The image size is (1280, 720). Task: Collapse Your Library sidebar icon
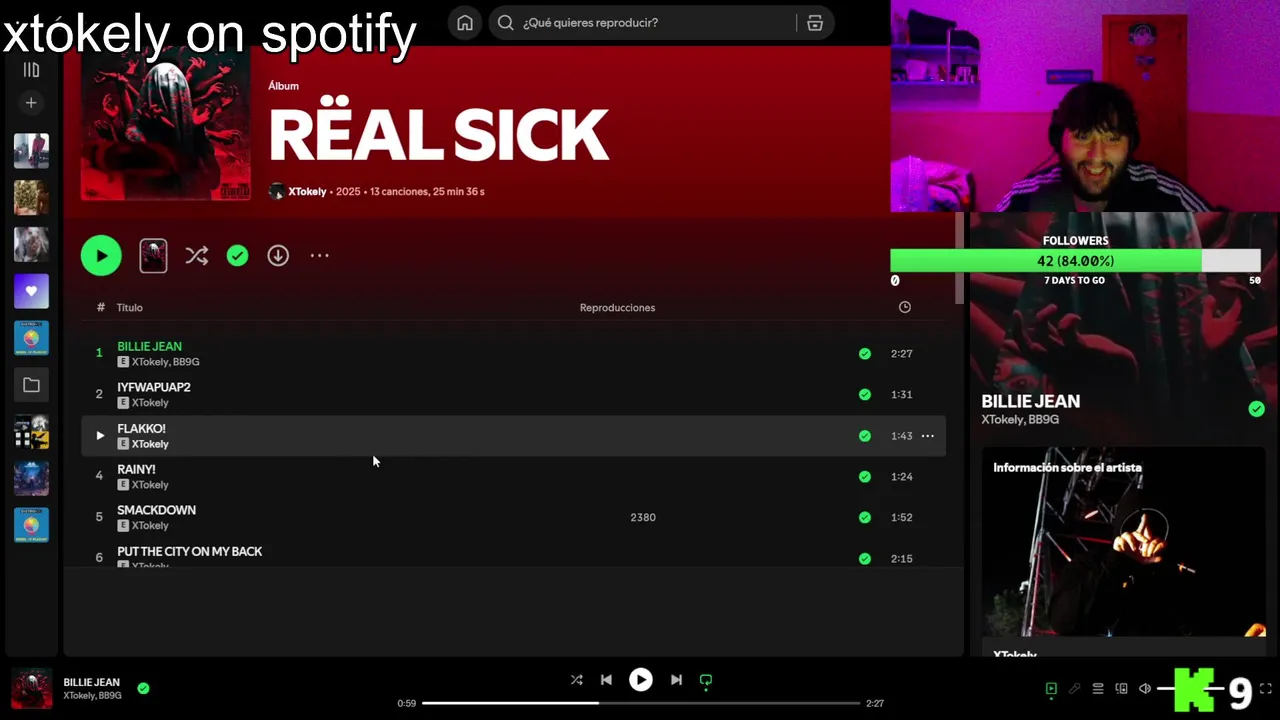click(x=31, y=70)
